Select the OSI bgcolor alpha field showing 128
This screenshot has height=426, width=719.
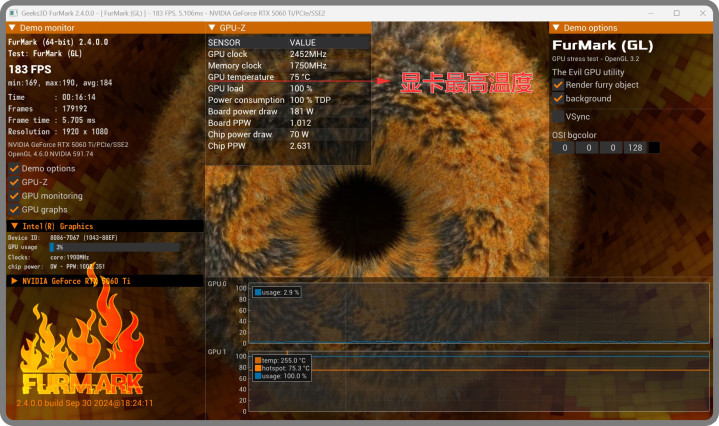tap(635, 148)
